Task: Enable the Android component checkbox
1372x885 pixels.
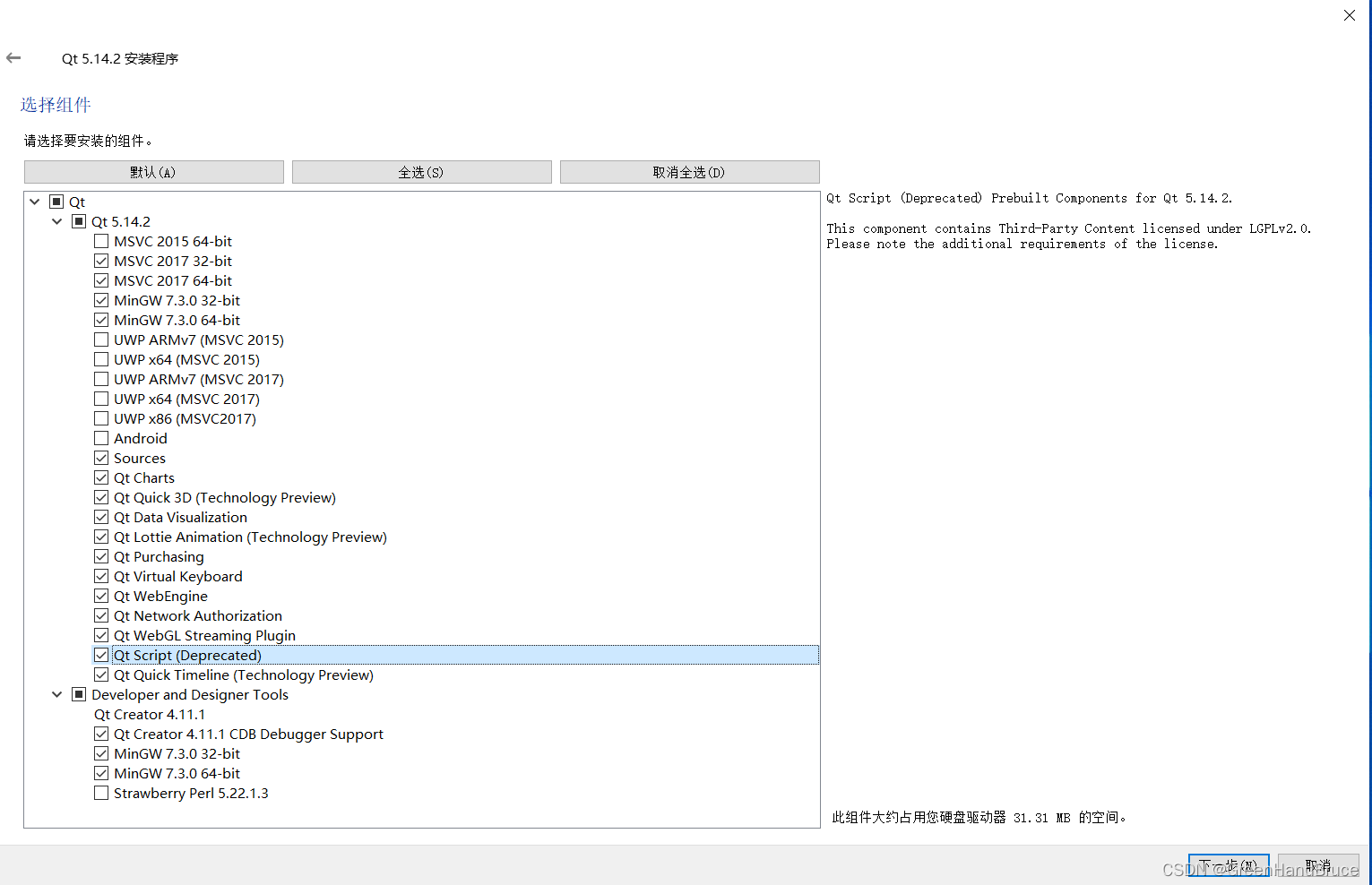Action: [x=101, y=438]
